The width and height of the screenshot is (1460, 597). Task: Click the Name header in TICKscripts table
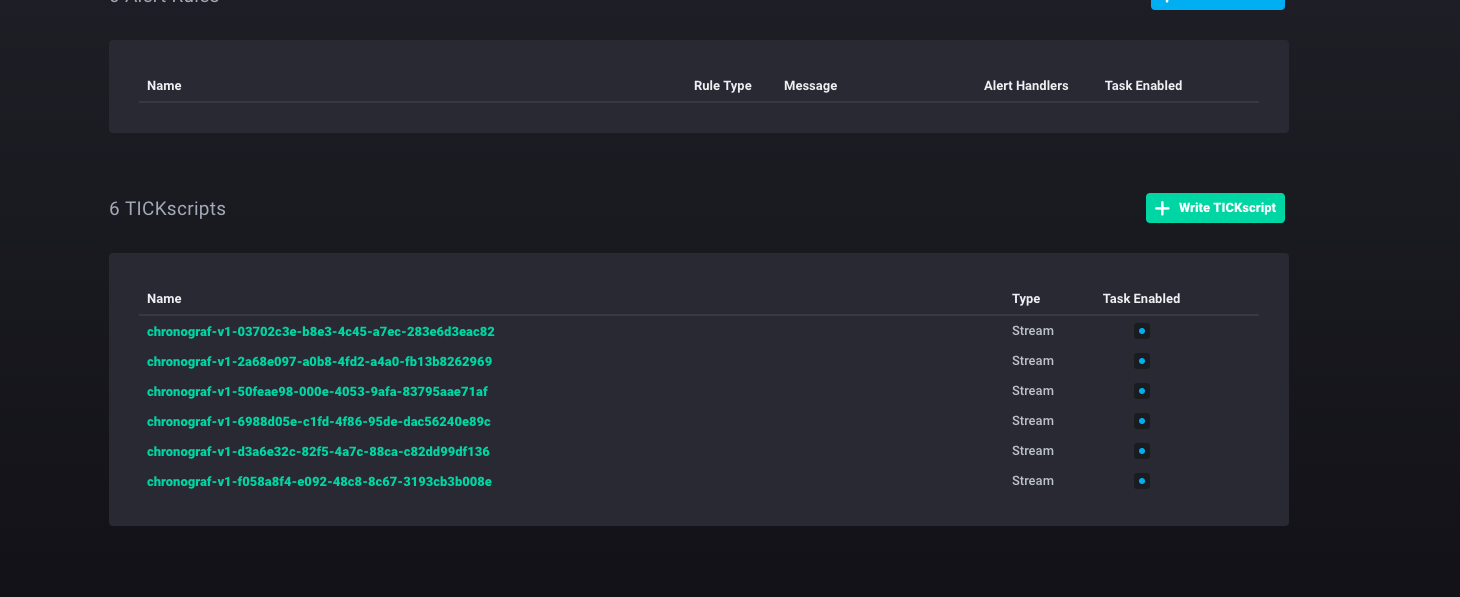pyautogui.click(x=164, y=299)
